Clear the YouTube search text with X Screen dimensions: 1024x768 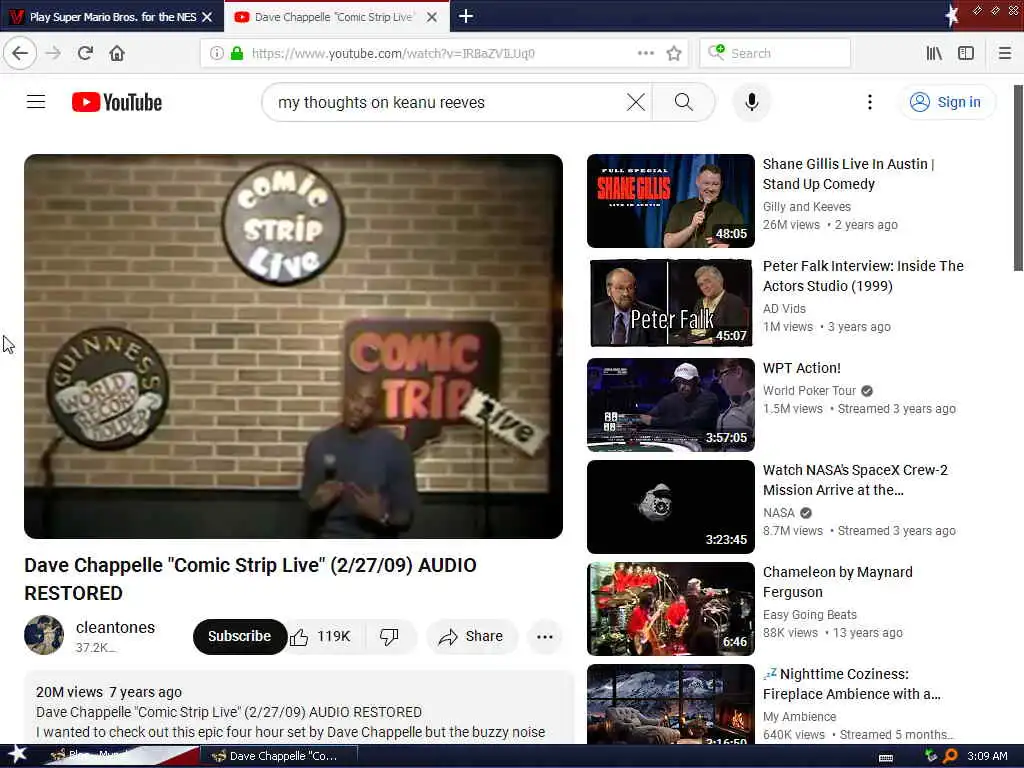(x=635, y=102)
